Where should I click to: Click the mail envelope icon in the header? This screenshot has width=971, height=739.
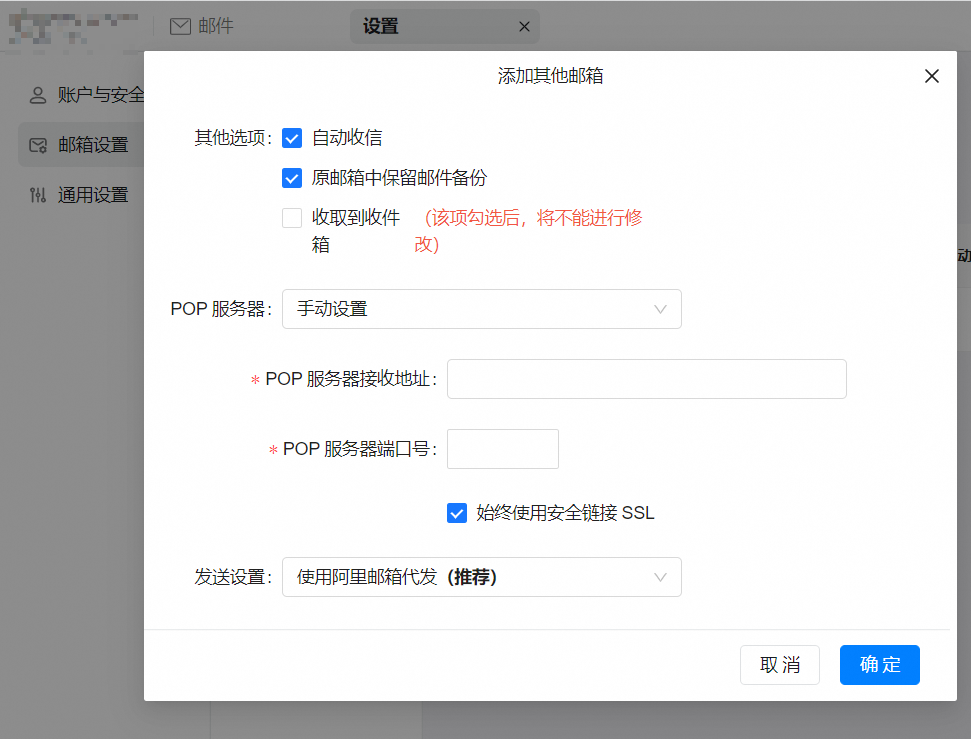(180, 27)
